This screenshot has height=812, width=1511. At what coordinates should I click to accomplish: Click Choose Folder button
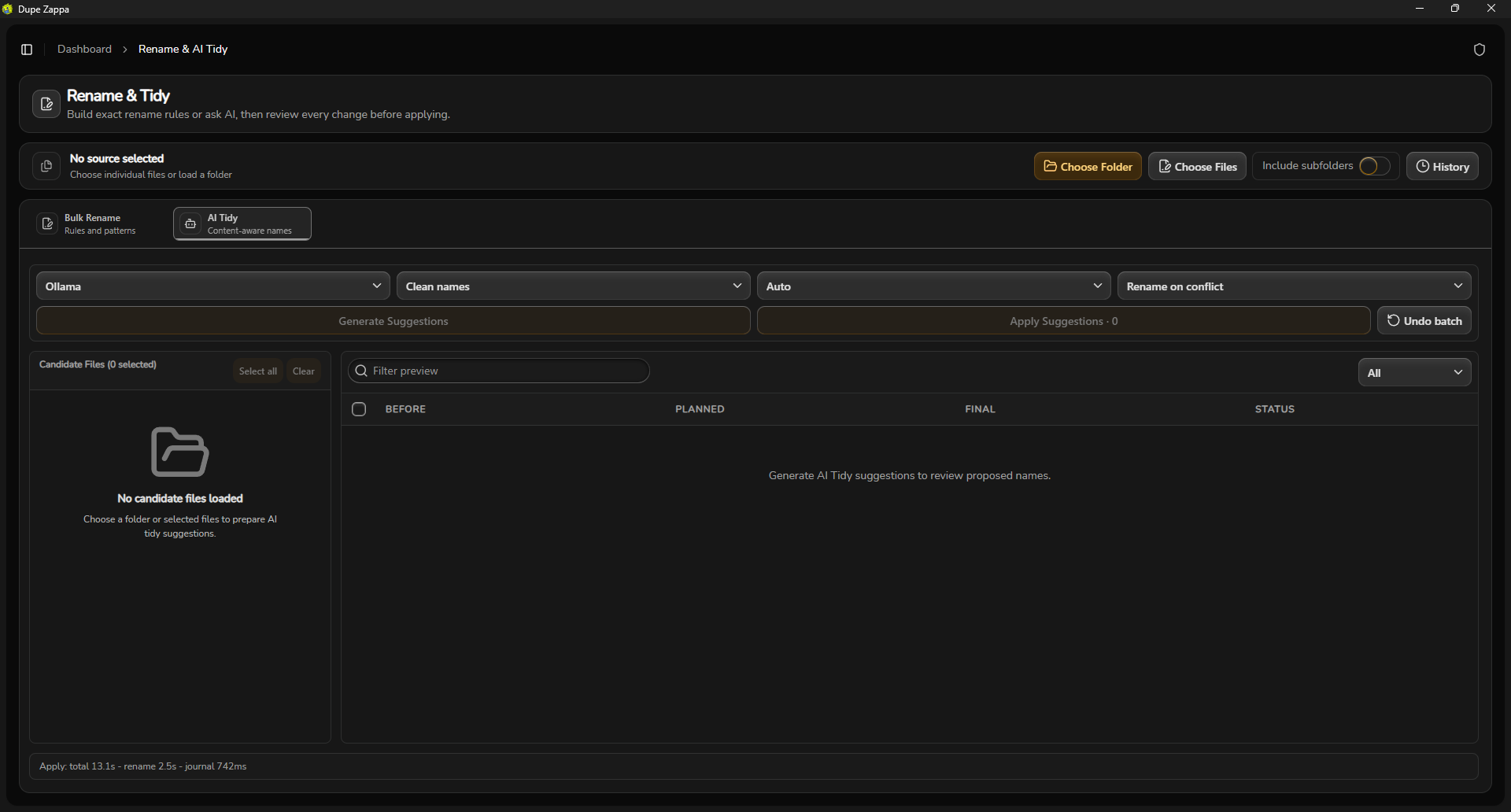click(1088, 166)
